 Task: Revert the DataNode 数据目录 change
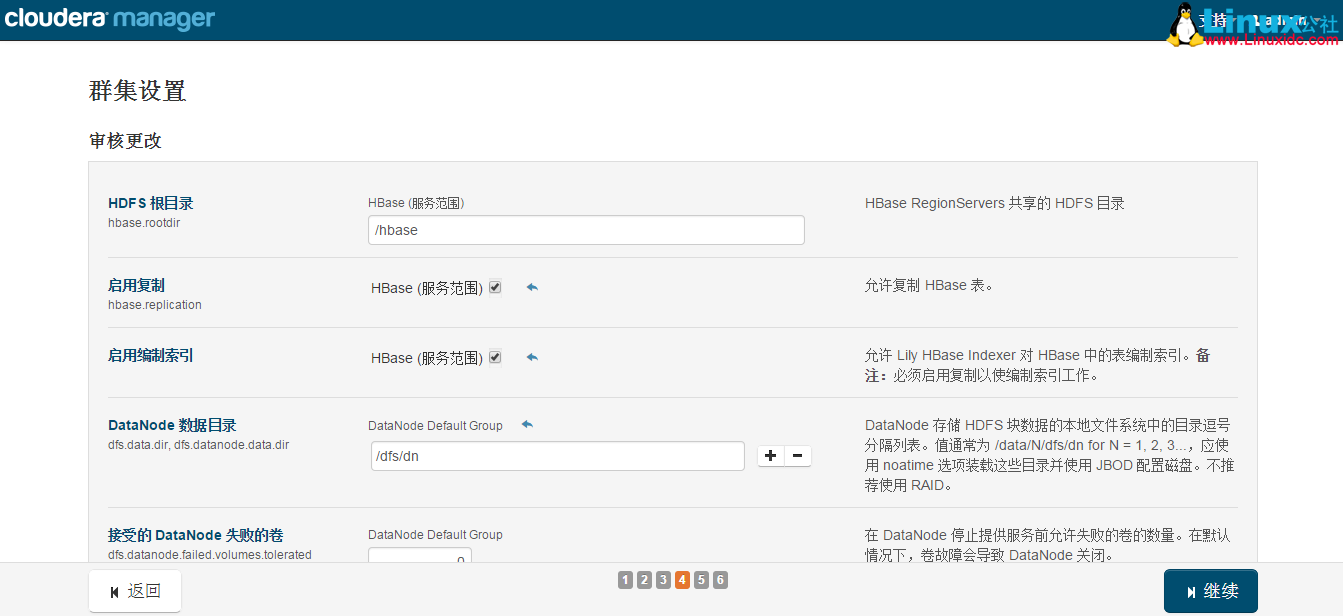(527, 424)
